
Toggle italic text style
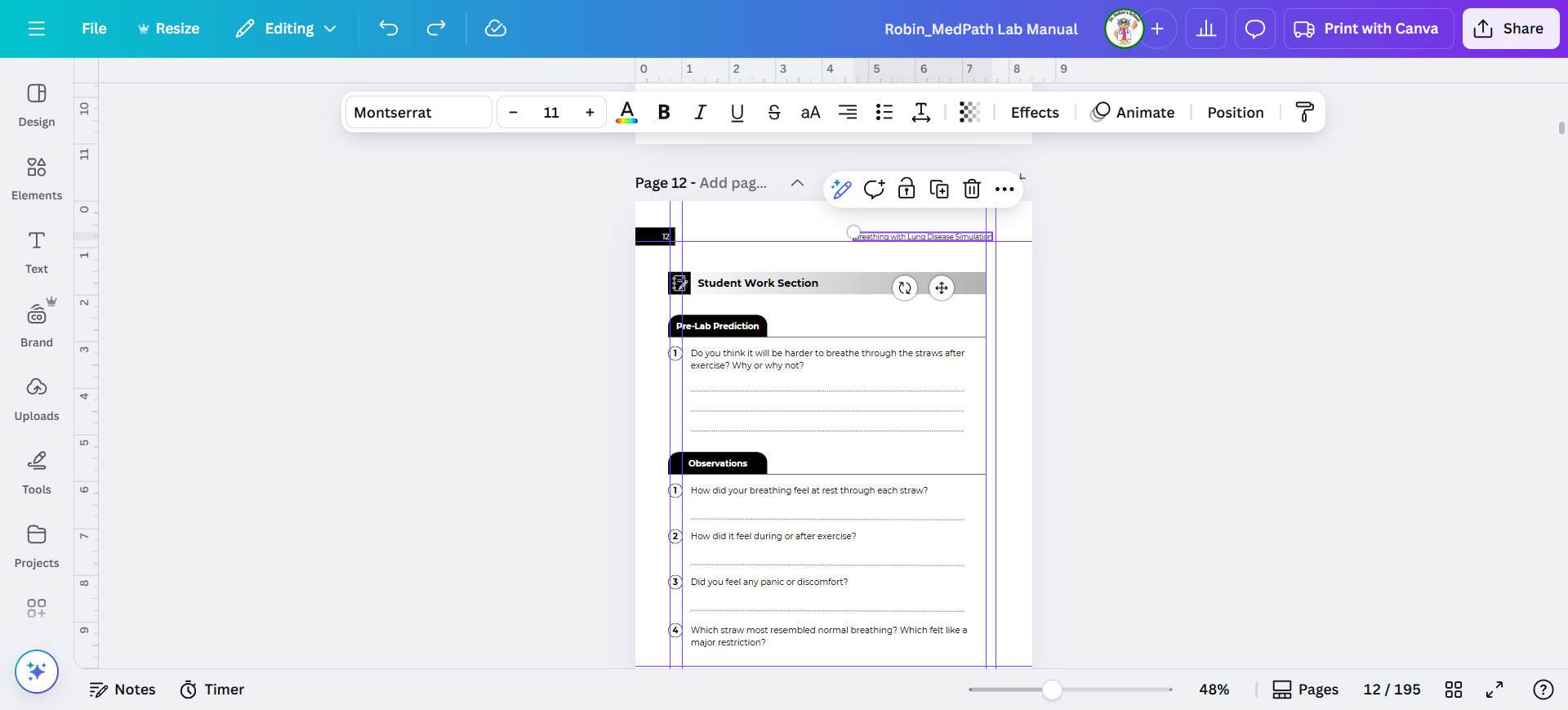(700, 112)
